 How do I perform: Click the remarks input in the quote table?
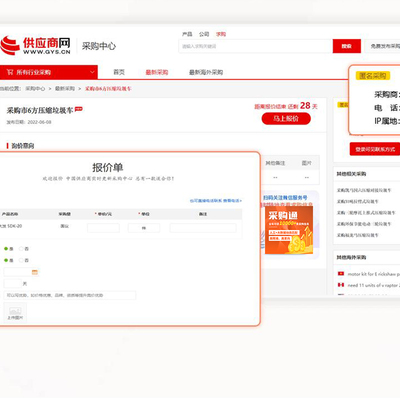[x=203, y=228]
